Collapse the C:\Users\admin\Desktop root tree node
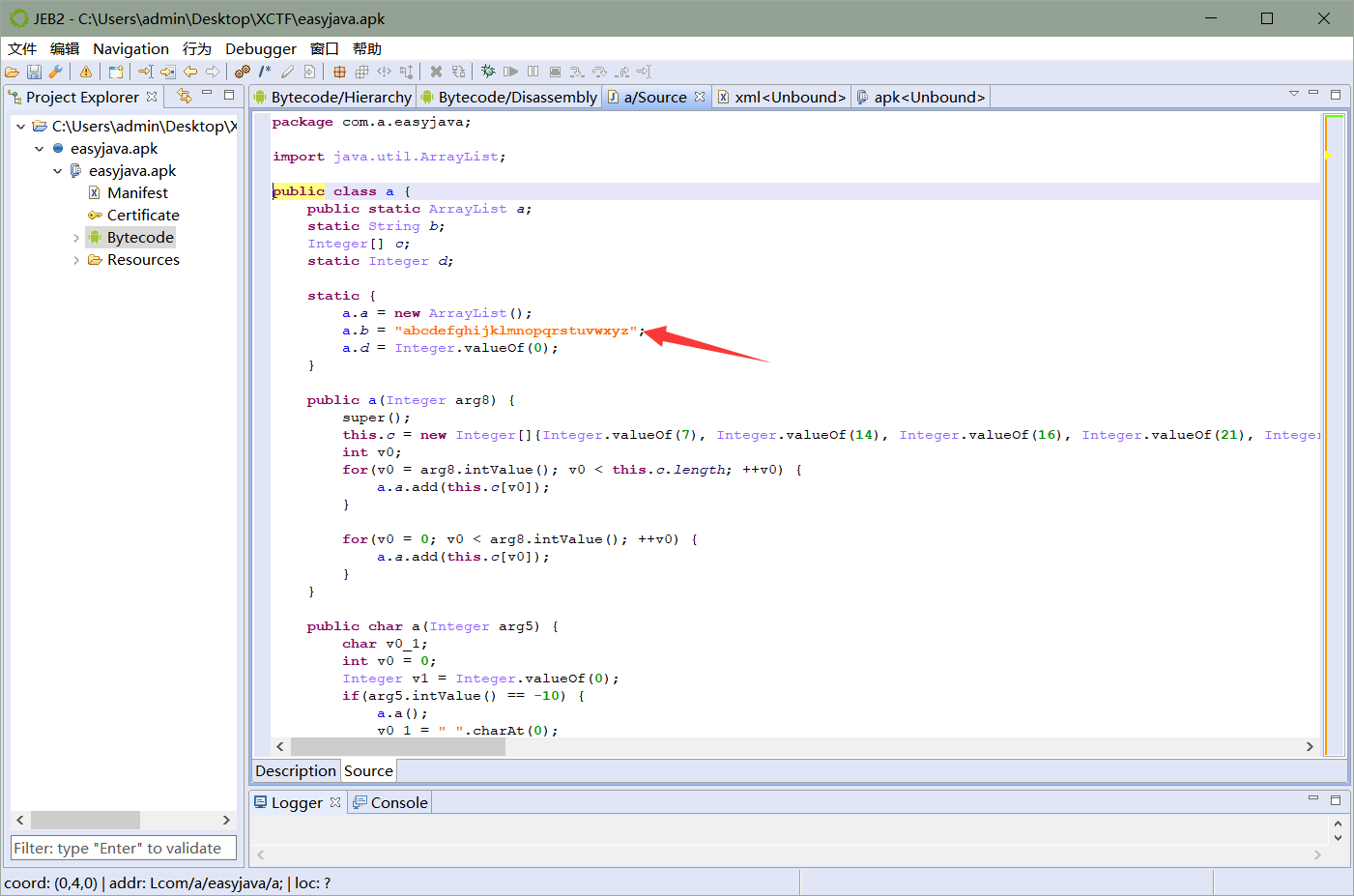The image size is (1354, 896). pos(20,126)
